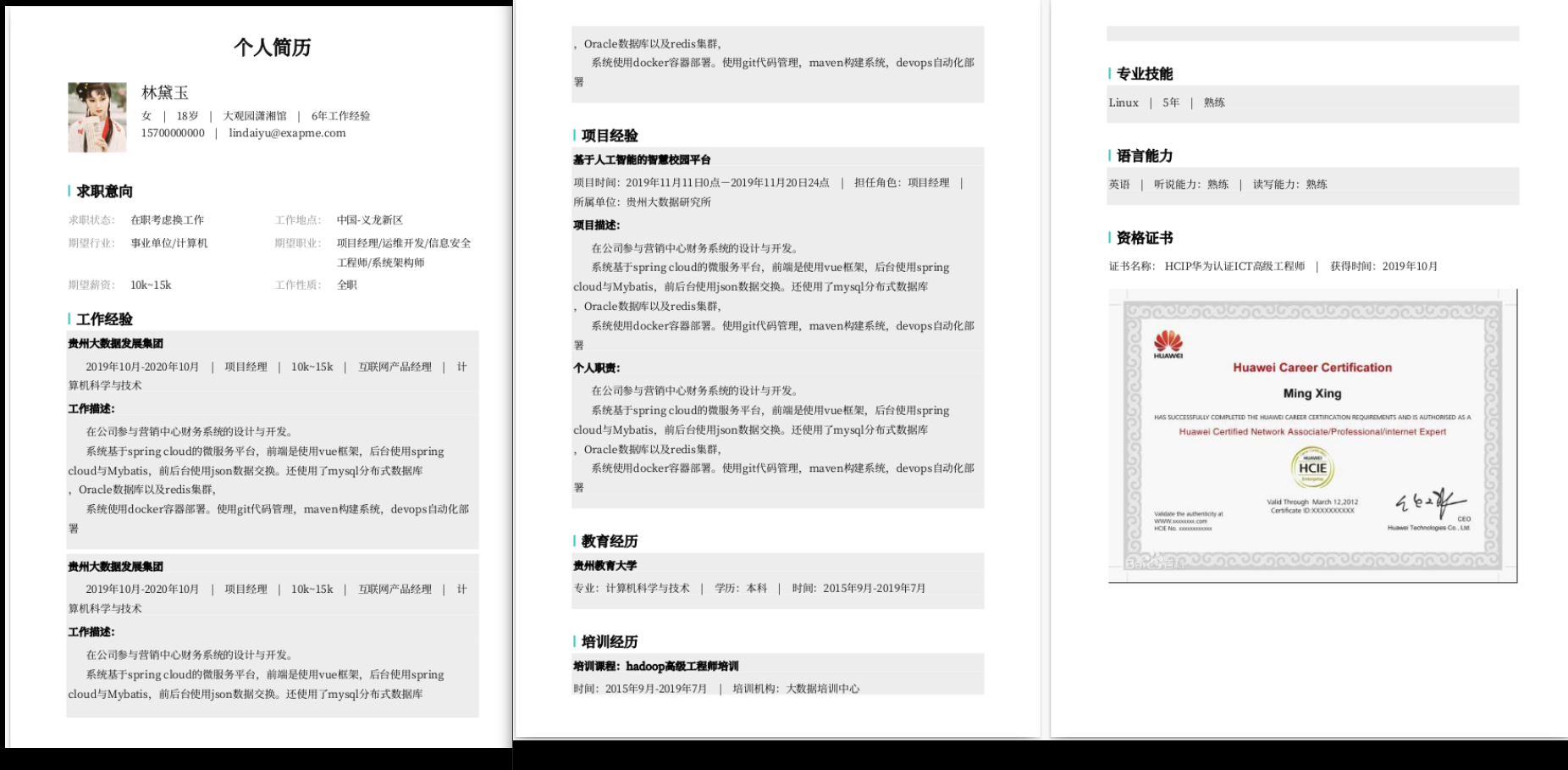Select the 工作经验 section heading

click(x=105, y=319)
